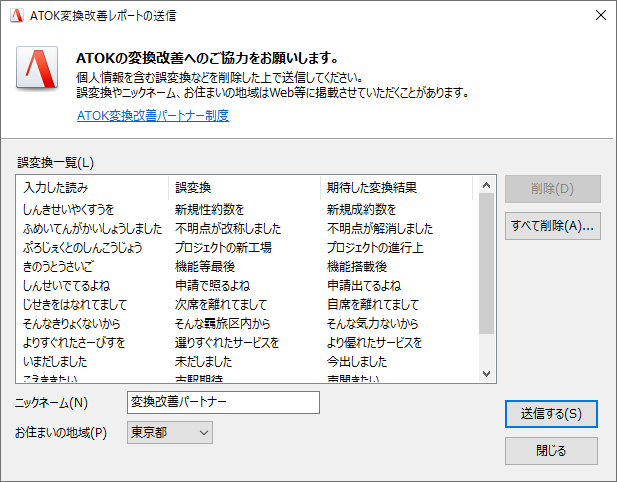This screenshot has height=482, width=617.
Task: Select the row そんなきりょくないから
Action: [247, 323]
